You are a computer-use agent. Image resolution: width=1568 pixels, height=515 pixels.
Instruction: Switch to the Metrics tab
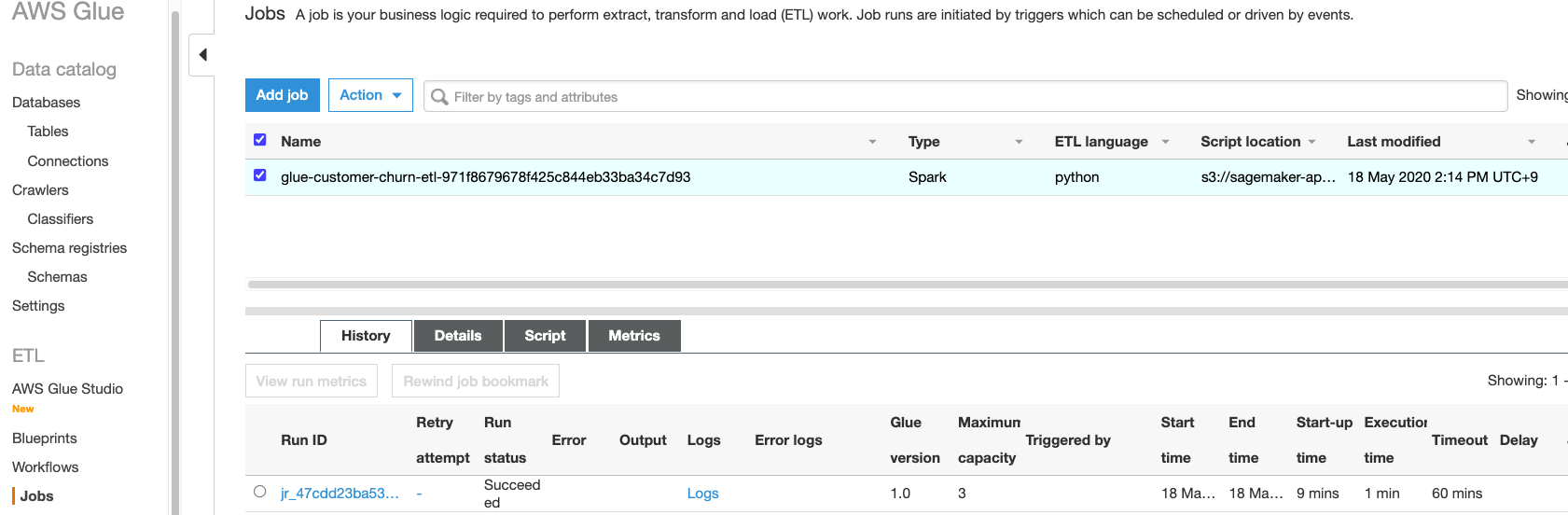[x=634, y=336]
